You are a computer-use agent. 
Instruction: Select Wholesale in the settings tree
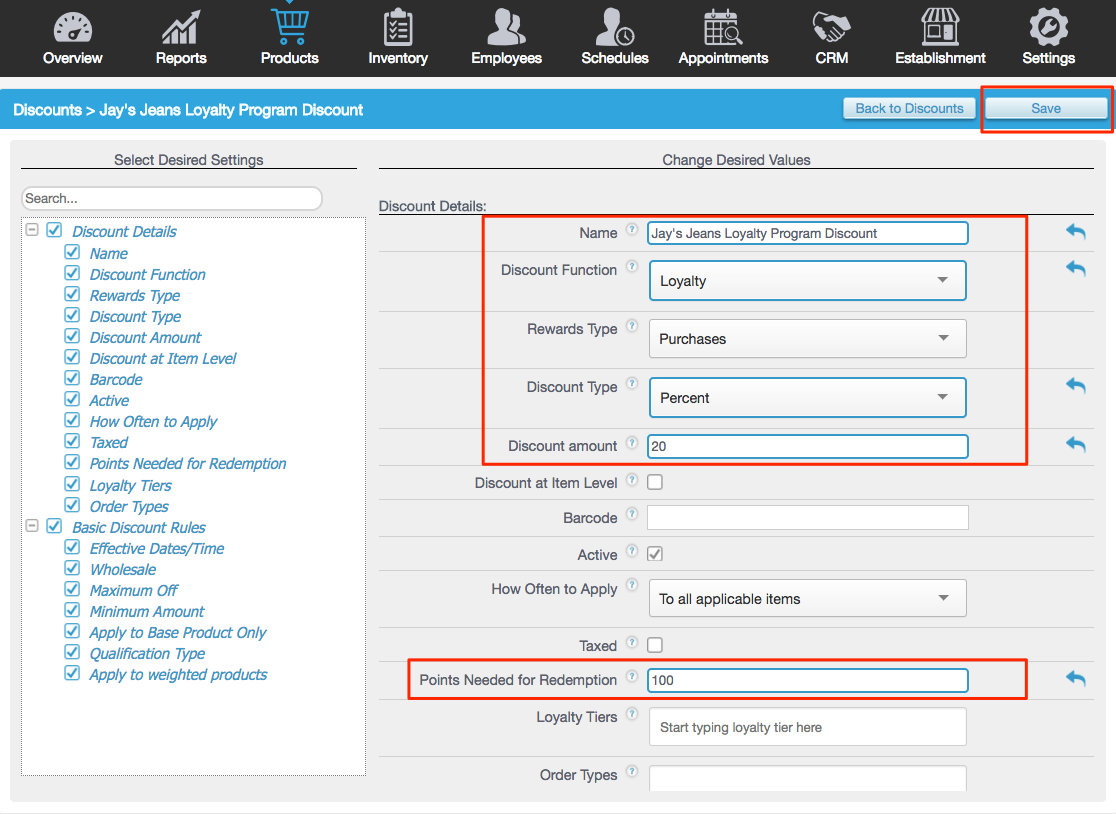tap(122, 569)
